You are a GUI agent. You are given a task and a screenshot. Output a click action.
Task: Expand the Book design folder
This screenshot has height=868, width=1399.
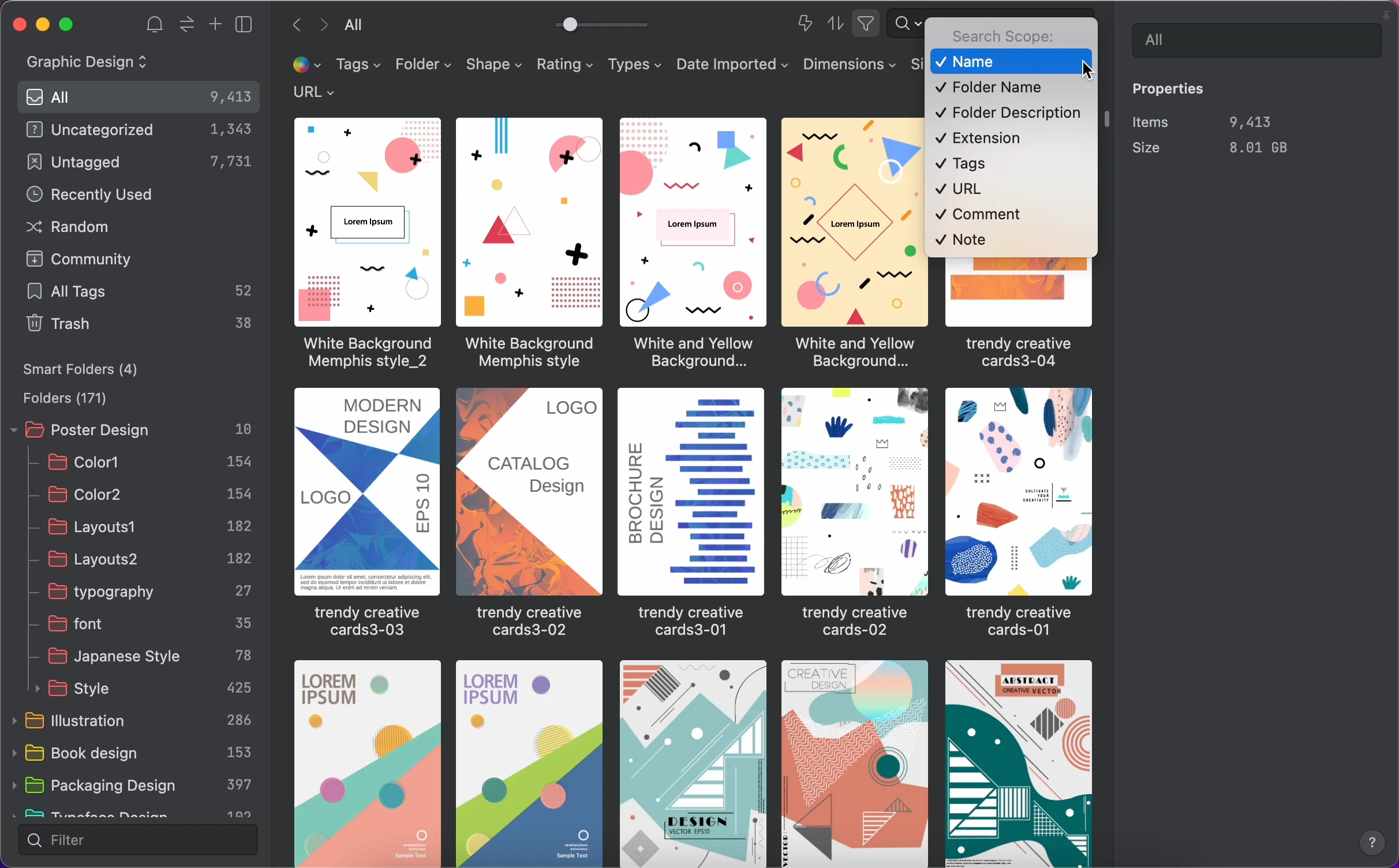point(13,753)
